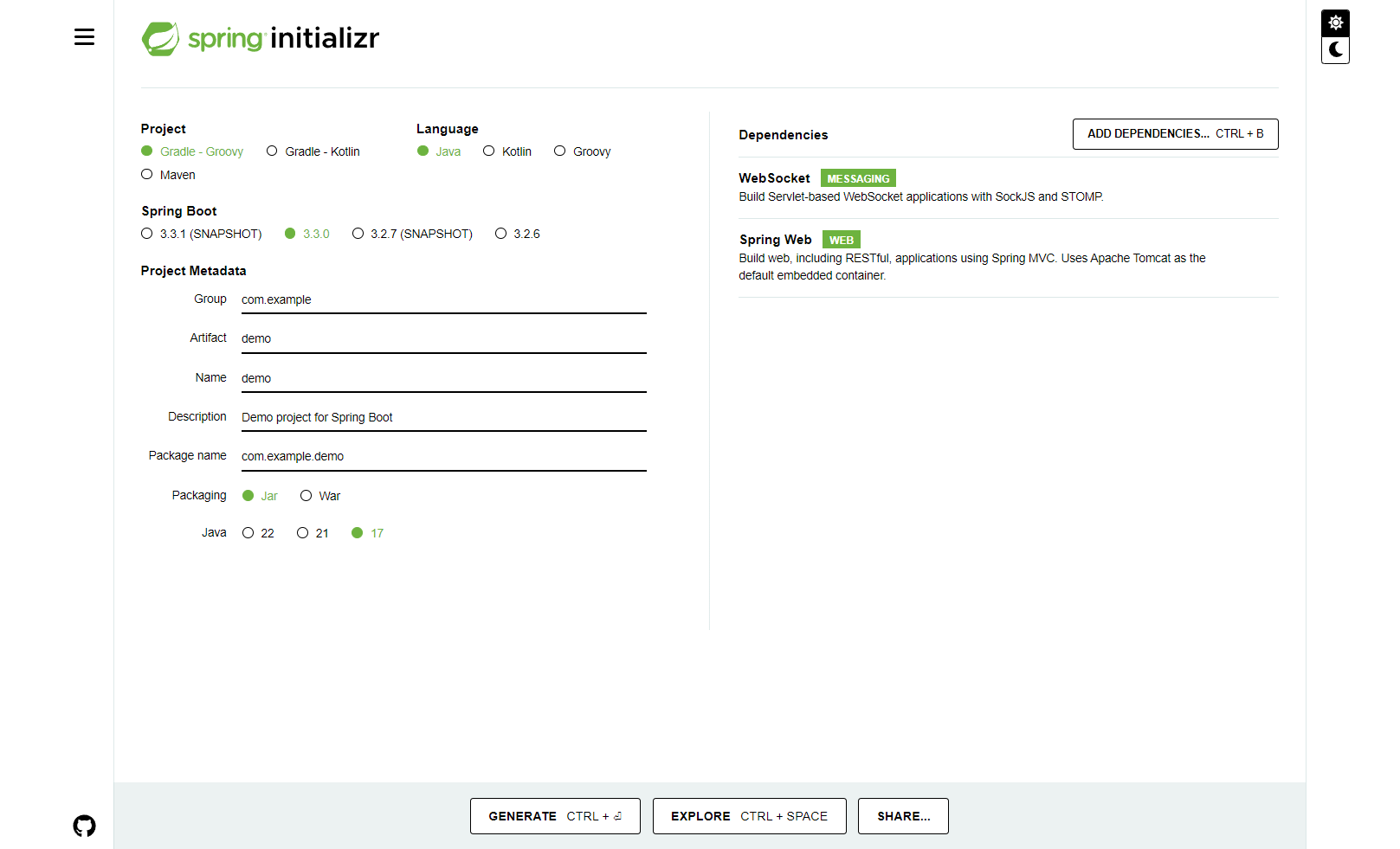Set packaging to War
1400x849 pixels.
click(320, 496)
